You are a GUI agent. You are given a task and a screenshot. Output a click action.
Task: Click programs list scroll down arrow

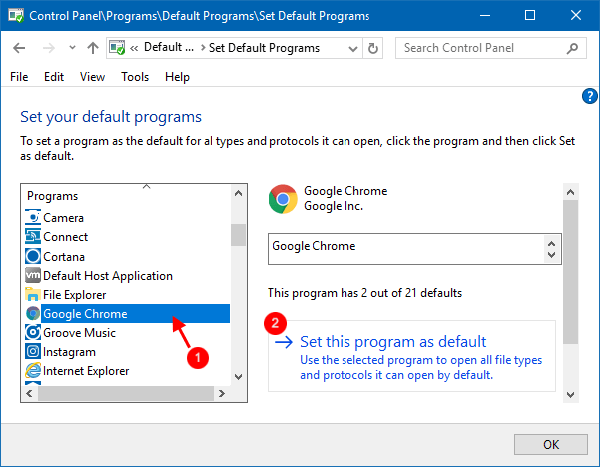click(x=238, y=377)
